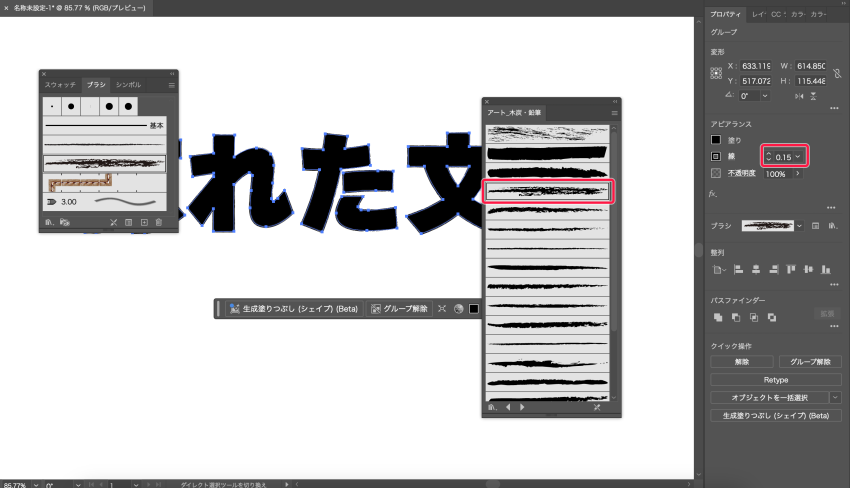Click remove brush stroke icon in charcoal library panel
Screen dimensions: 850x488
pos(597,407)
